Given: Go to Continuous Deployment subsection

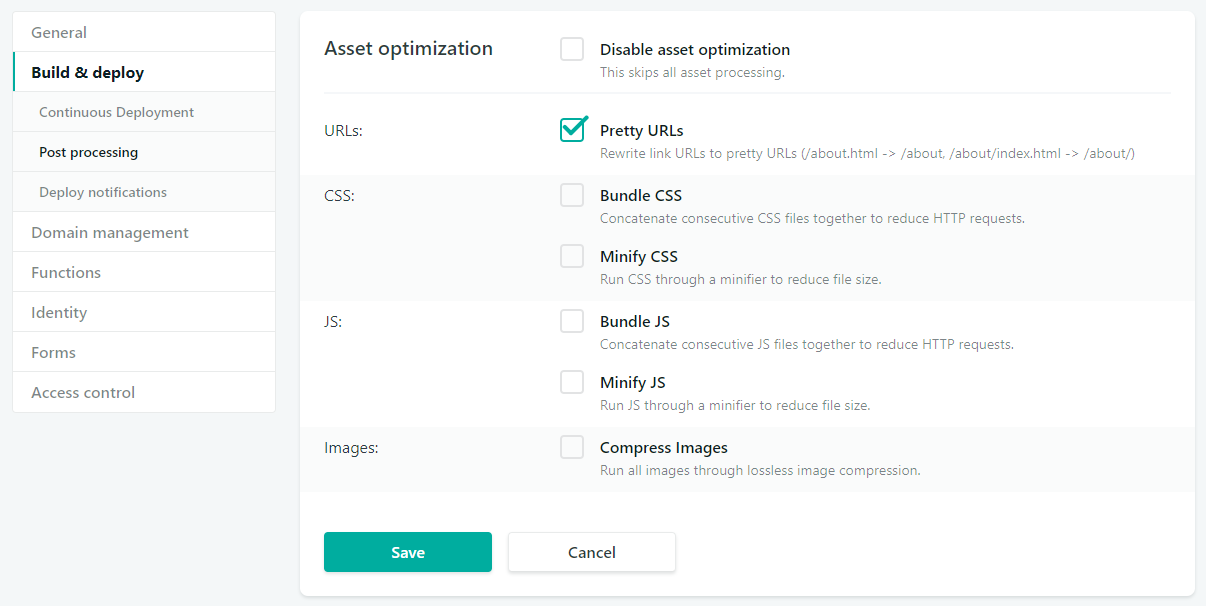Looking at the screenshot, I should coord(116,112).
